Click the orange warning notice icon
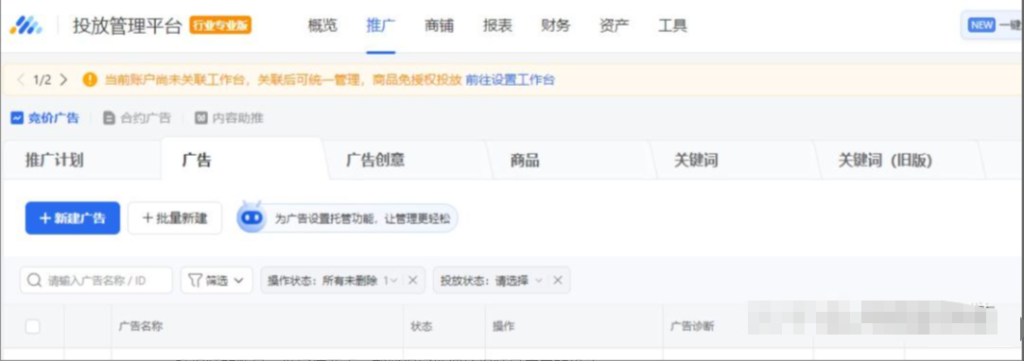Viewport: 1024px width, 361px height. 90,80
